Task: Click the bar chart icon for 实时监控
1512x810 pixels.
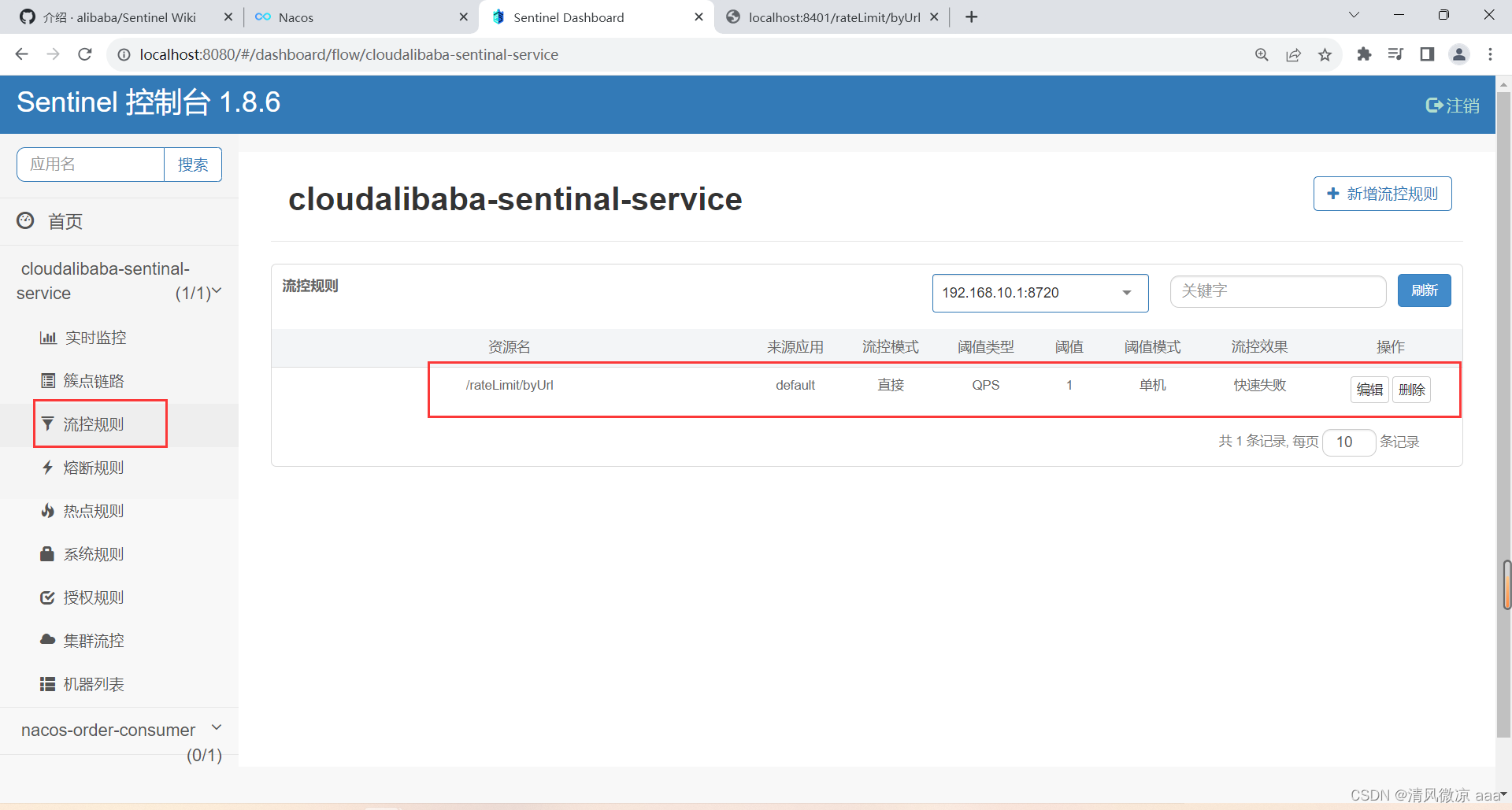Action: [x=48, y=338]
